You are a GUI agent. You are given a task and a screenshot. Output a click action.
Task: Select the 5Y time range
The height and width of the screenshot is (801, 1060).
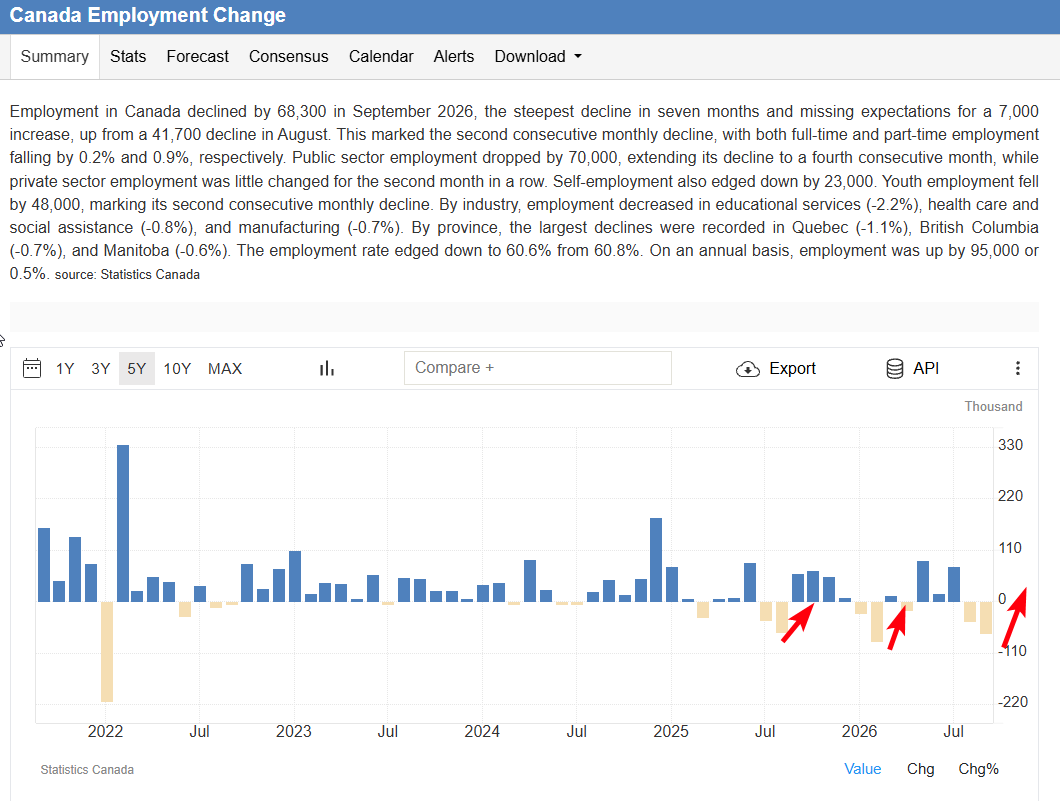pos(137,368)
